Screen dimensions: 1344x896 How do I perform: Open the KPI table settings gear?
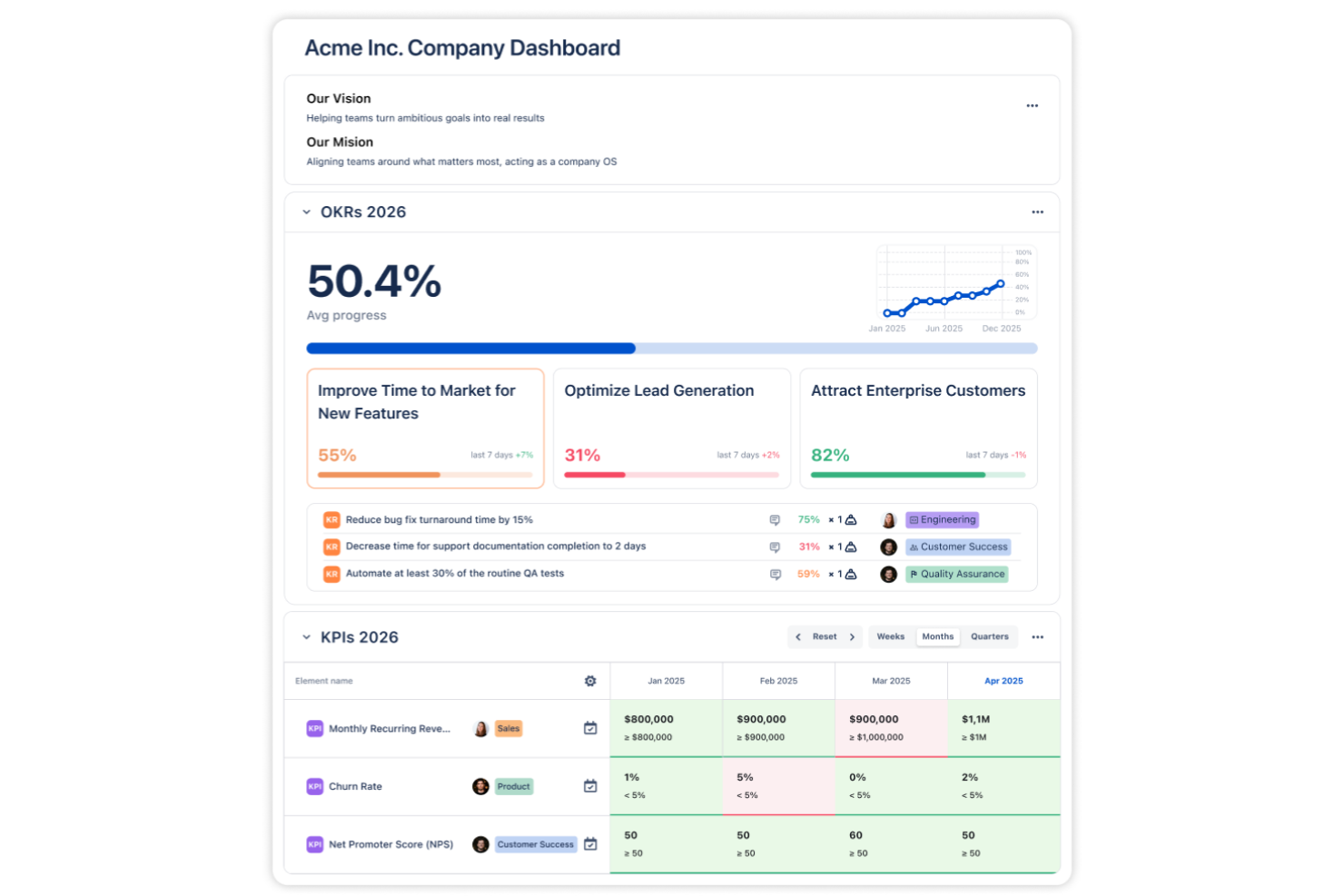click(590, 681)
